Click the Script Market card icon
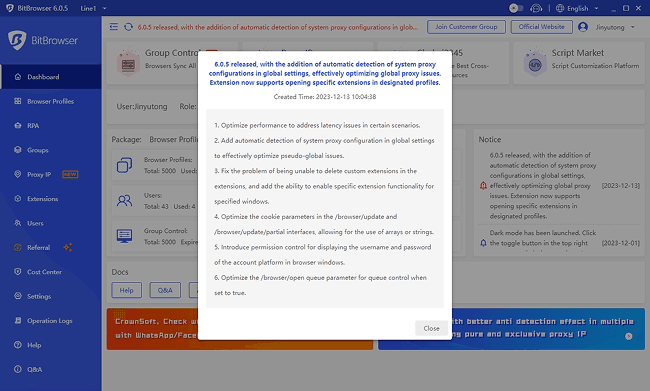 535,63
